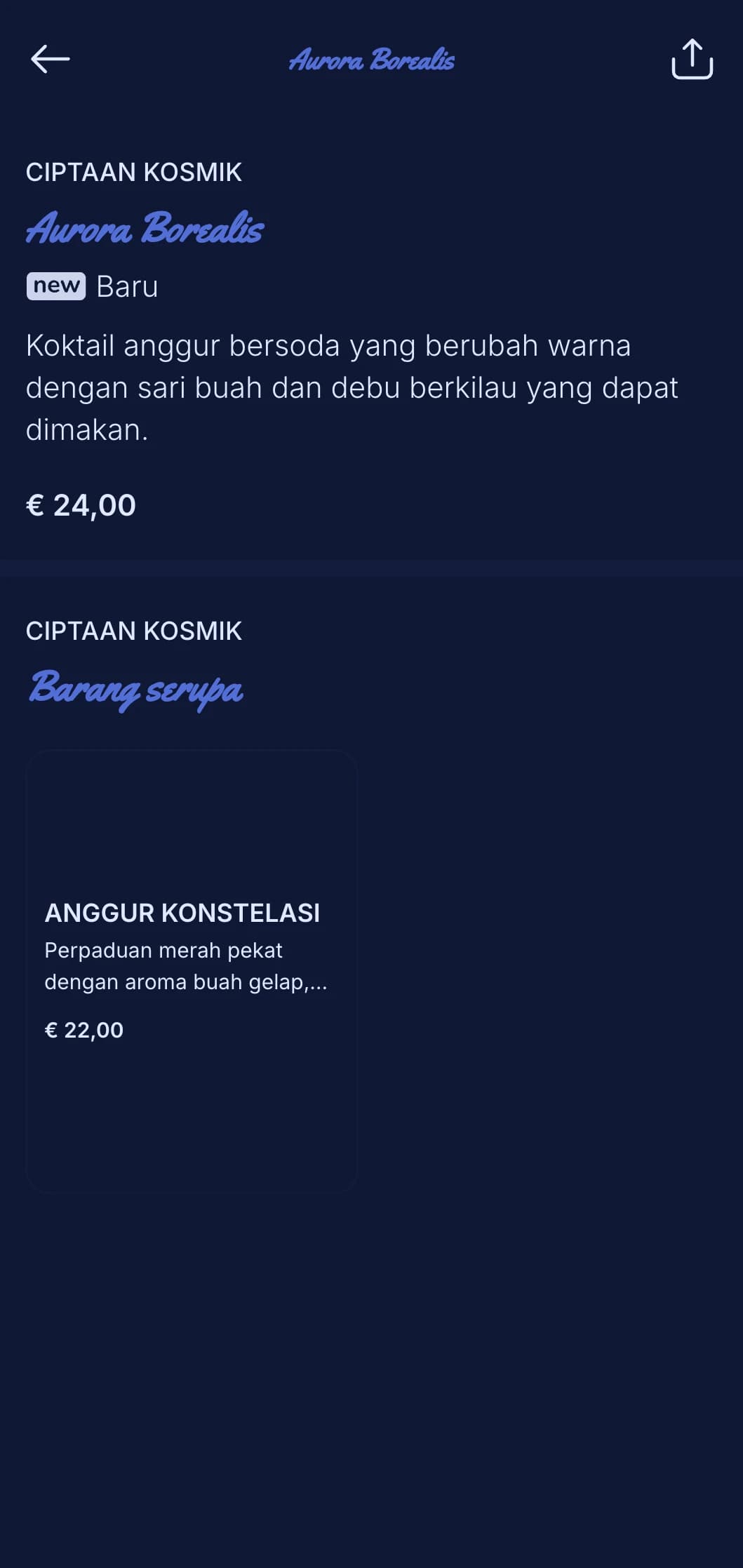The height and width of the screenshot is (1568, 743).
Task: Click the Barang serupa section heading
Action: 135,688
